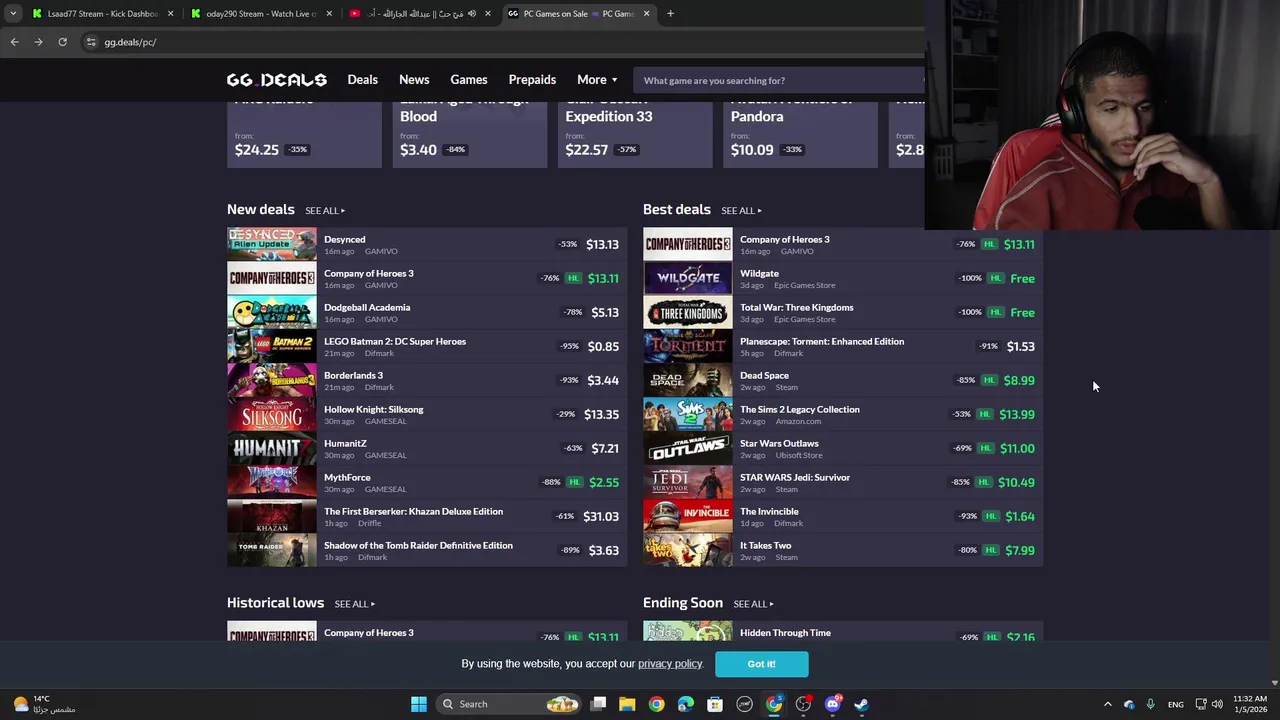The height and width of the screenshot is (720, 1280).
Task: Open Discord from taskbar
Action: 833,704
